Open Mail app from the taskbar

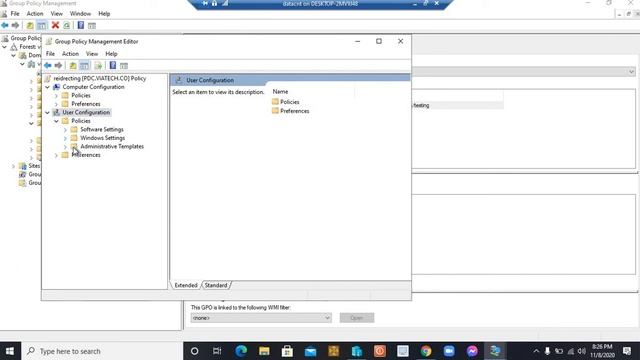tap(310, 351)
